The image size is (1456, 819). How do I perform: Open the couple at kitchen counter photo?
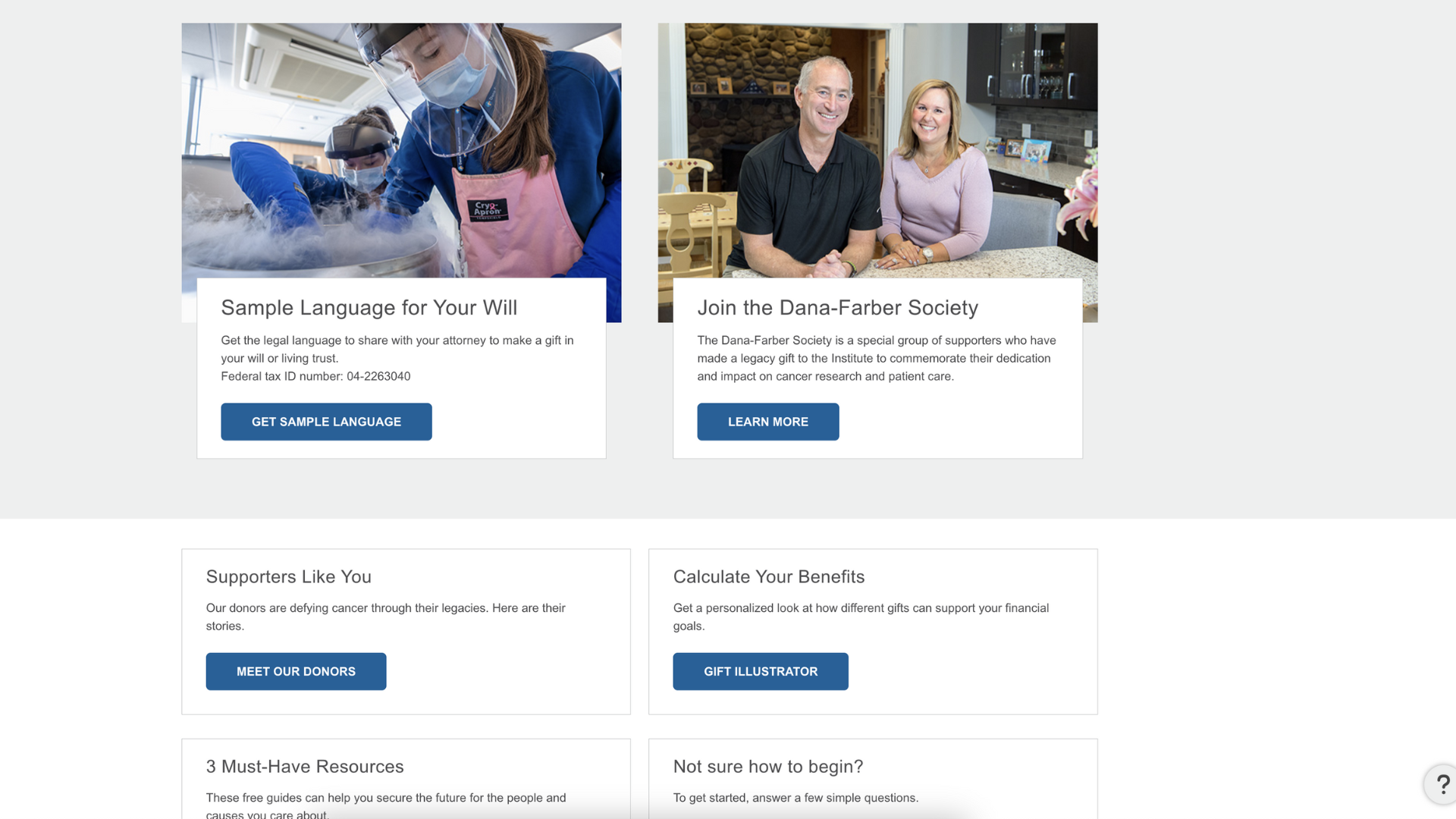pos(877,150)
